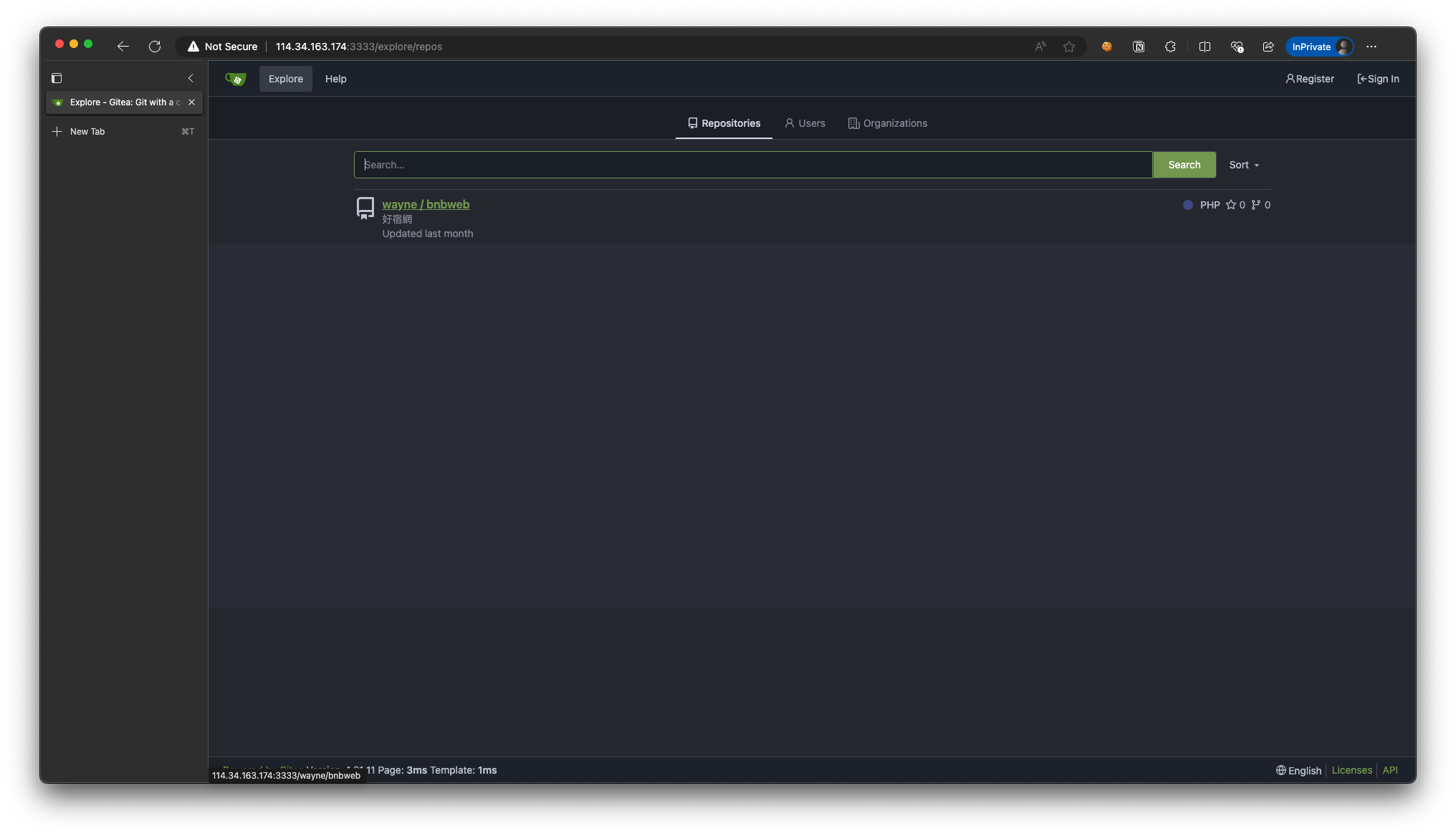Open browser Settings and more menu

(x=1371, y=47)
